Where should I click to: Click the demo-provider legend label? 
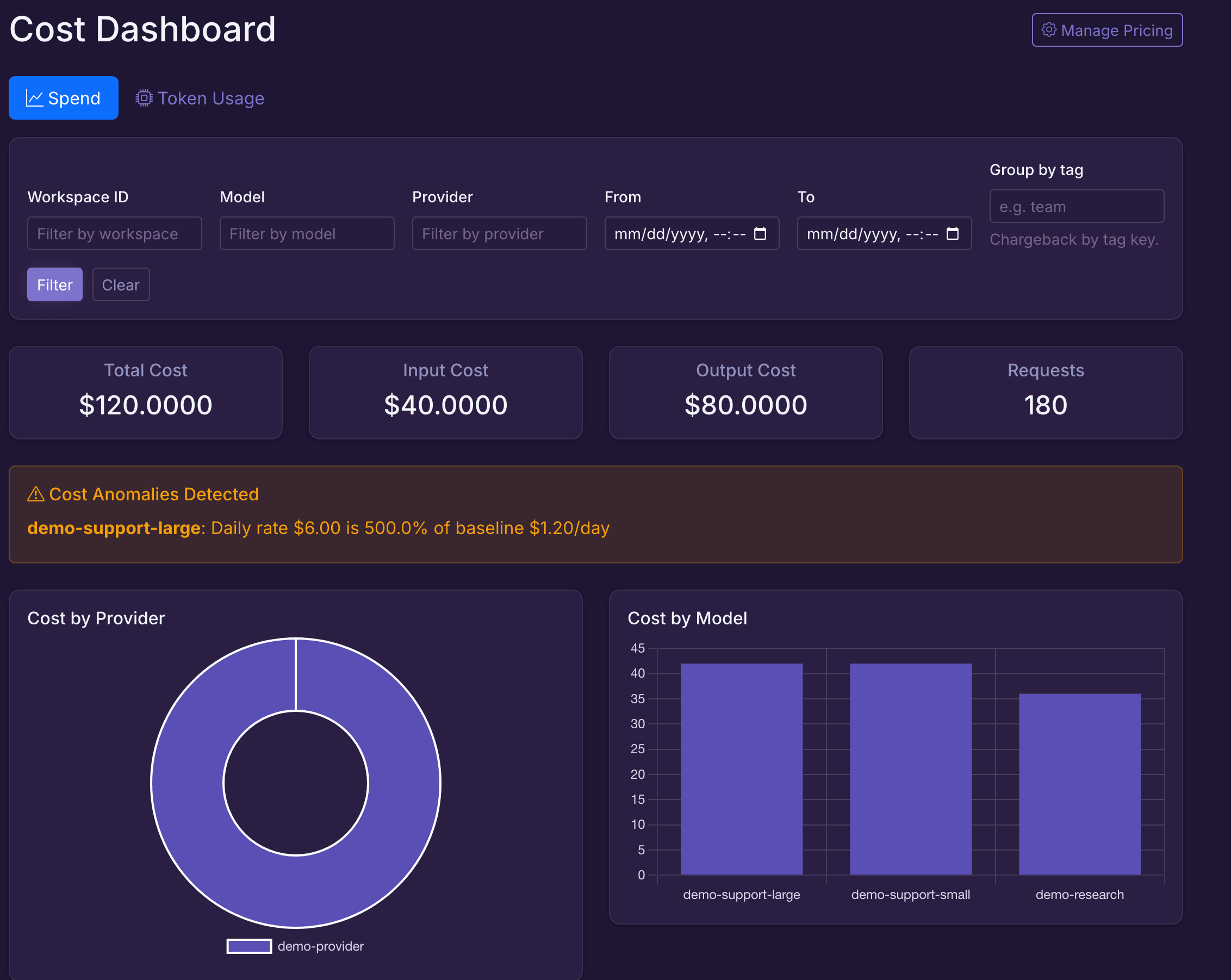tap(320, 946)
